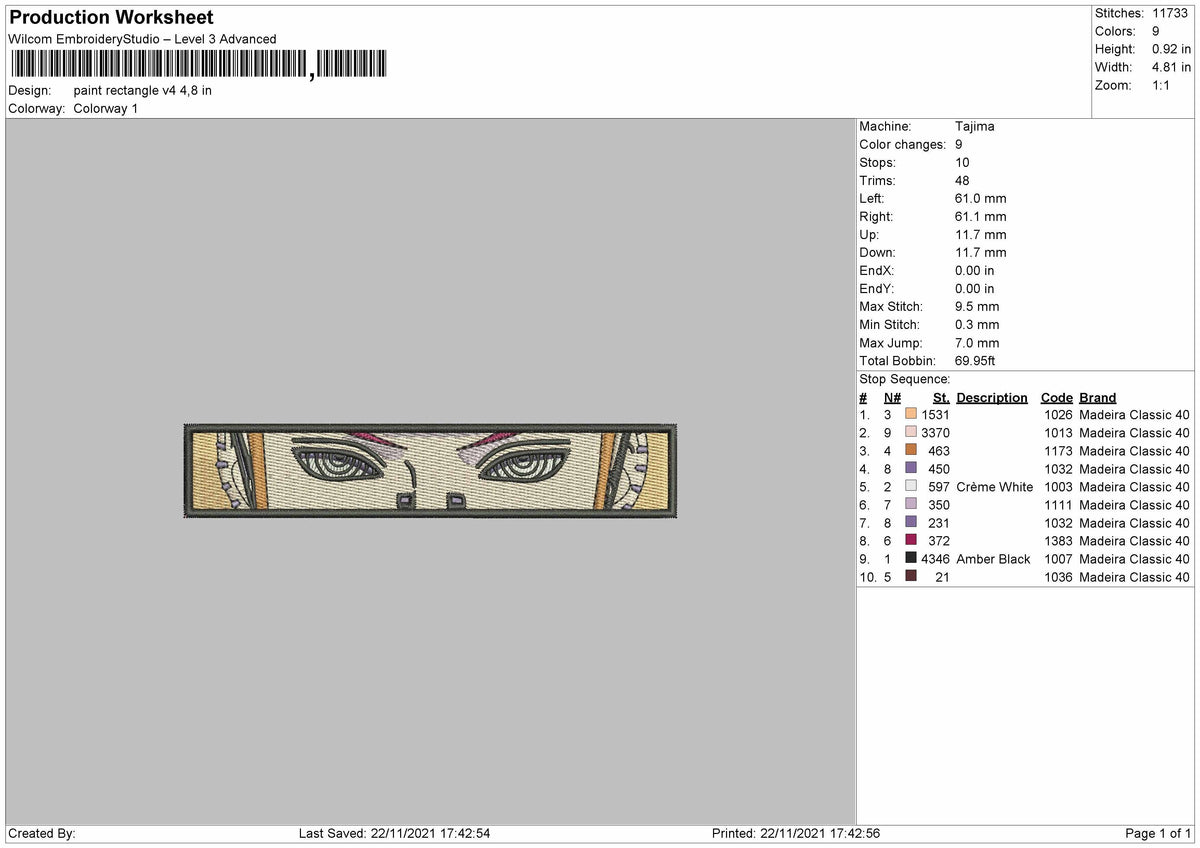Click the dark maroon swatch on row 10
The height and width of the screenshot is (848, 1200).
[x=911, y=577]
